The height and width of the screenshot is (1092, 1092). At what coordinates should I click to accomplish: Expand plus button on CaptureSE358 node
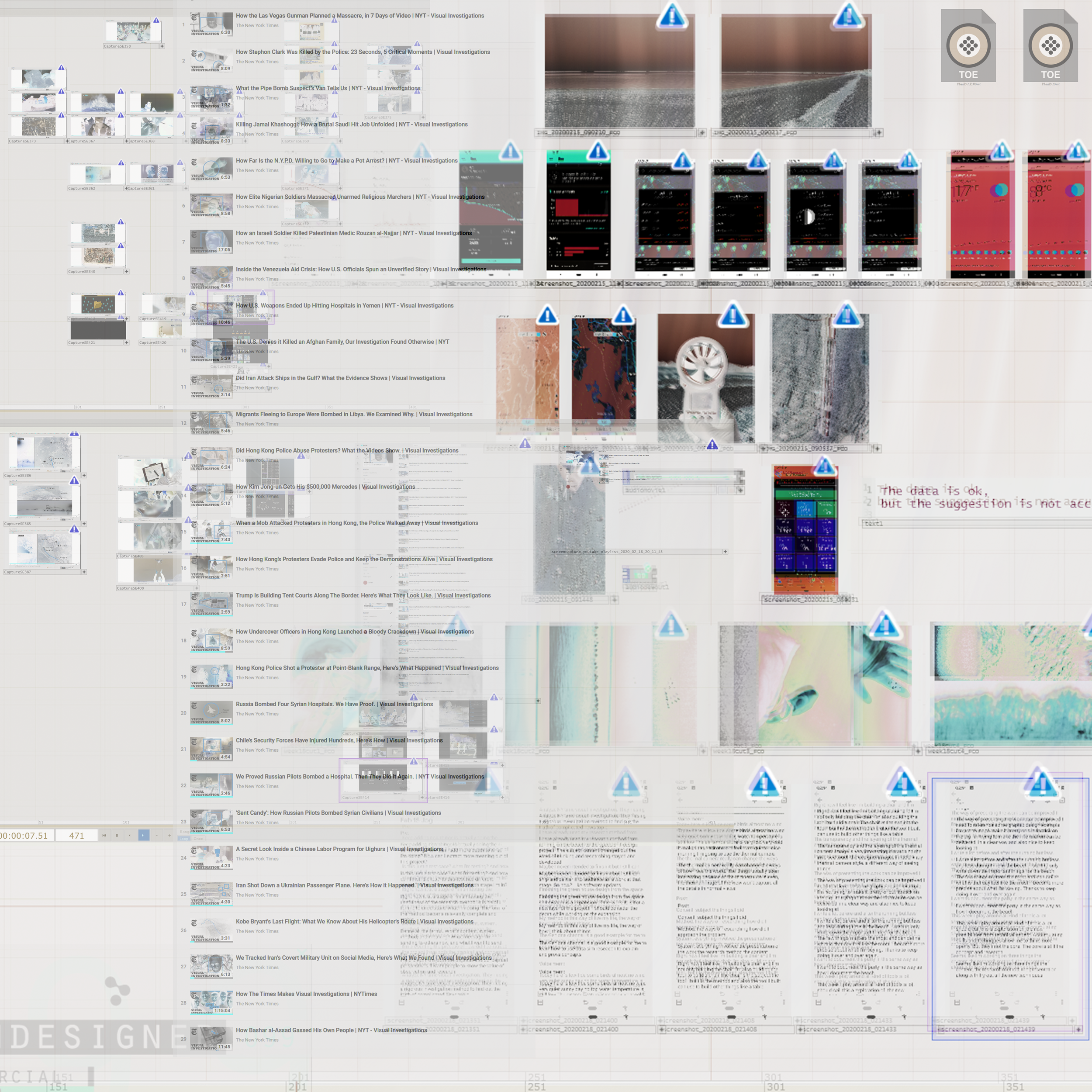click(x=162, y=46)
